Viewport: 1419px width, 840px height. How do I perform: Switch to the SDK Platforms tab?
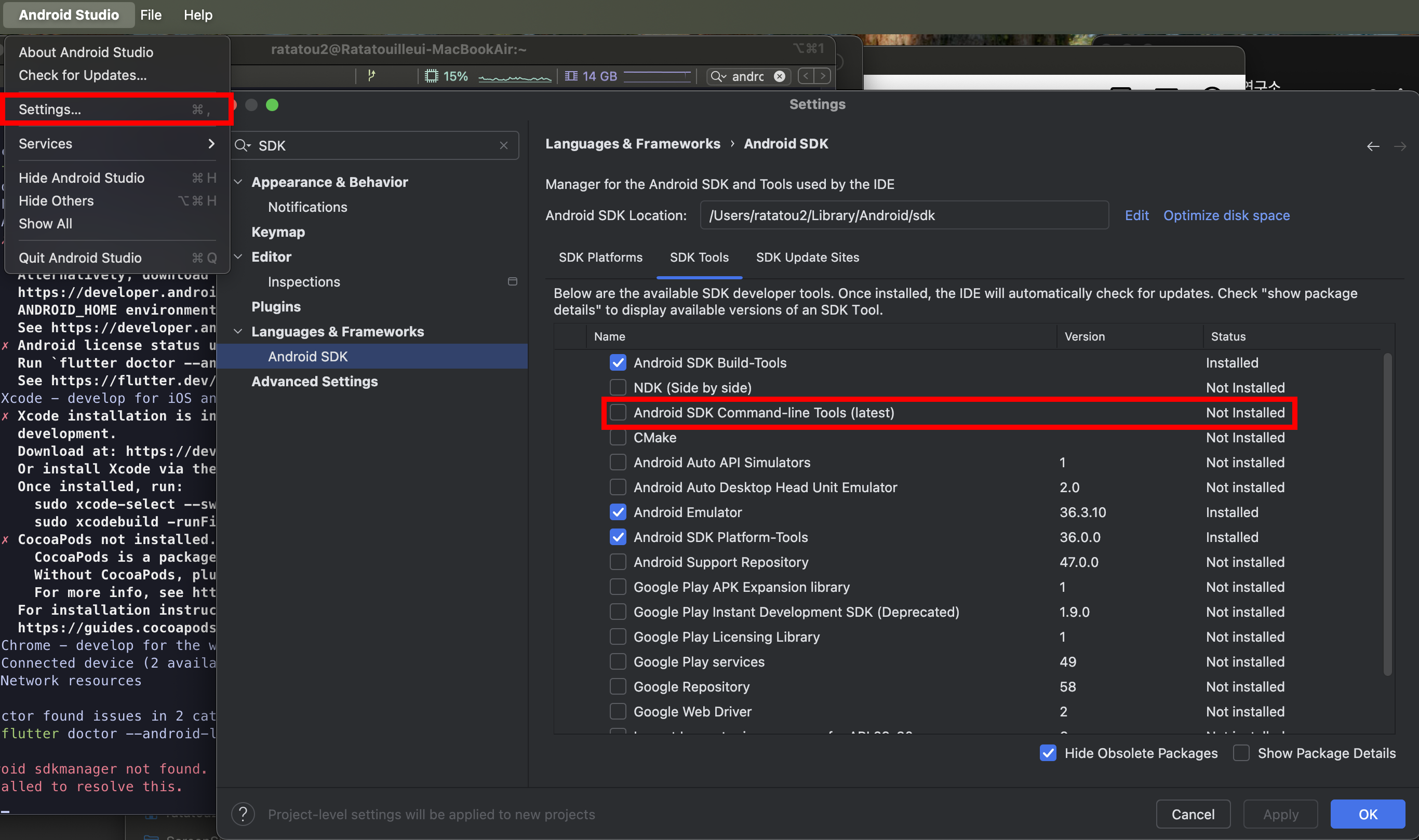(600, 258)
